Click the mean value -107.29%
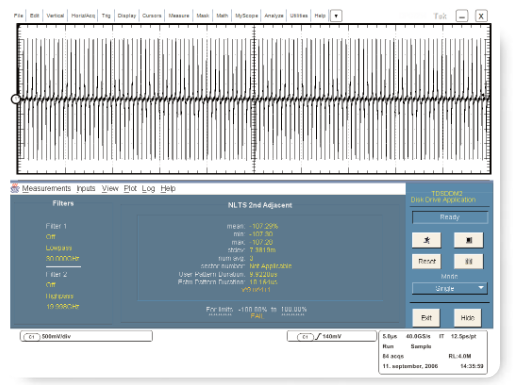Viewport: 513px width, 385px height. pos(263,226)
